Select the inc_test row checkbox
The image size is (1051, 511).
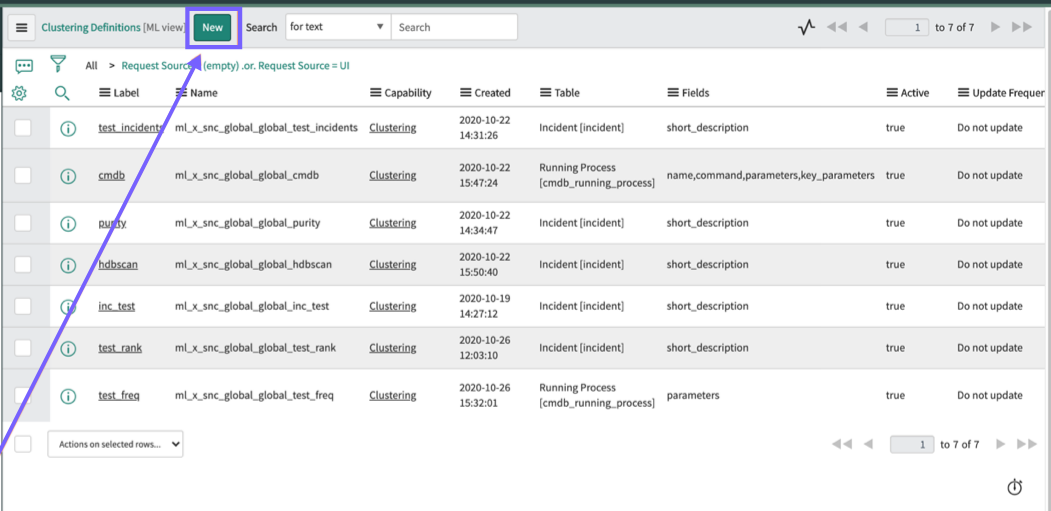coord(23,306)
